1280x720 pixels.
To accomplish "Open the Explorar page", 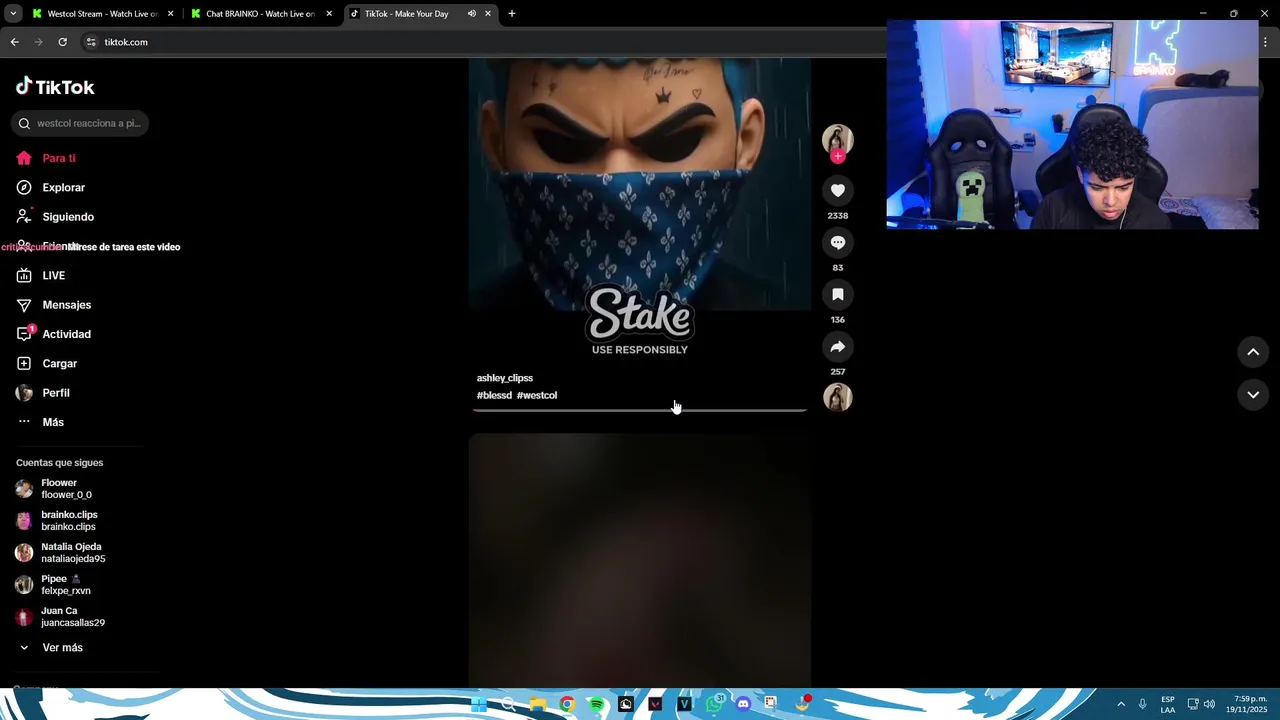I will tap(51, 187).
